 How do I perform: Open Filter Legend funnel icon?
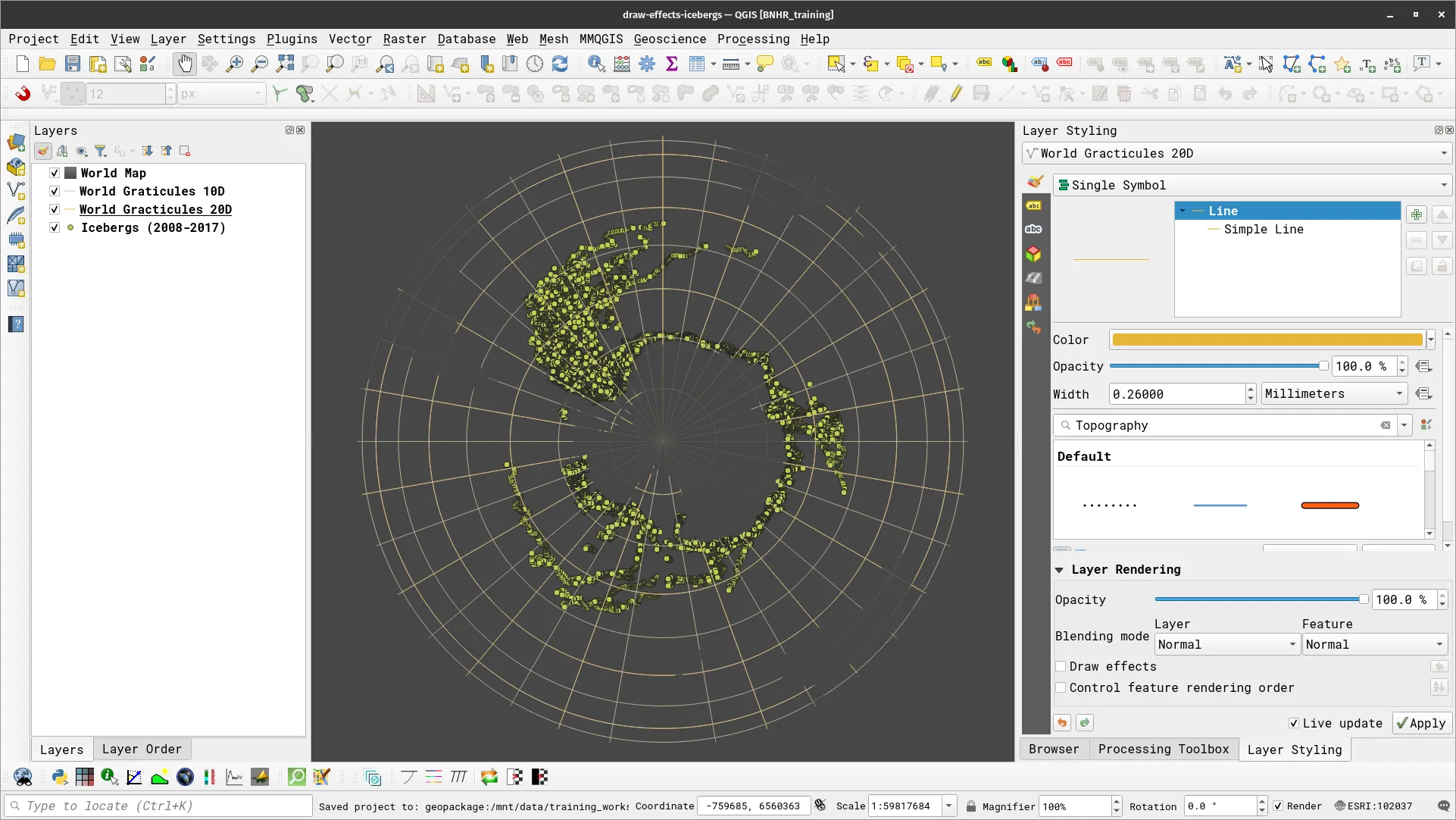[101, 151]
